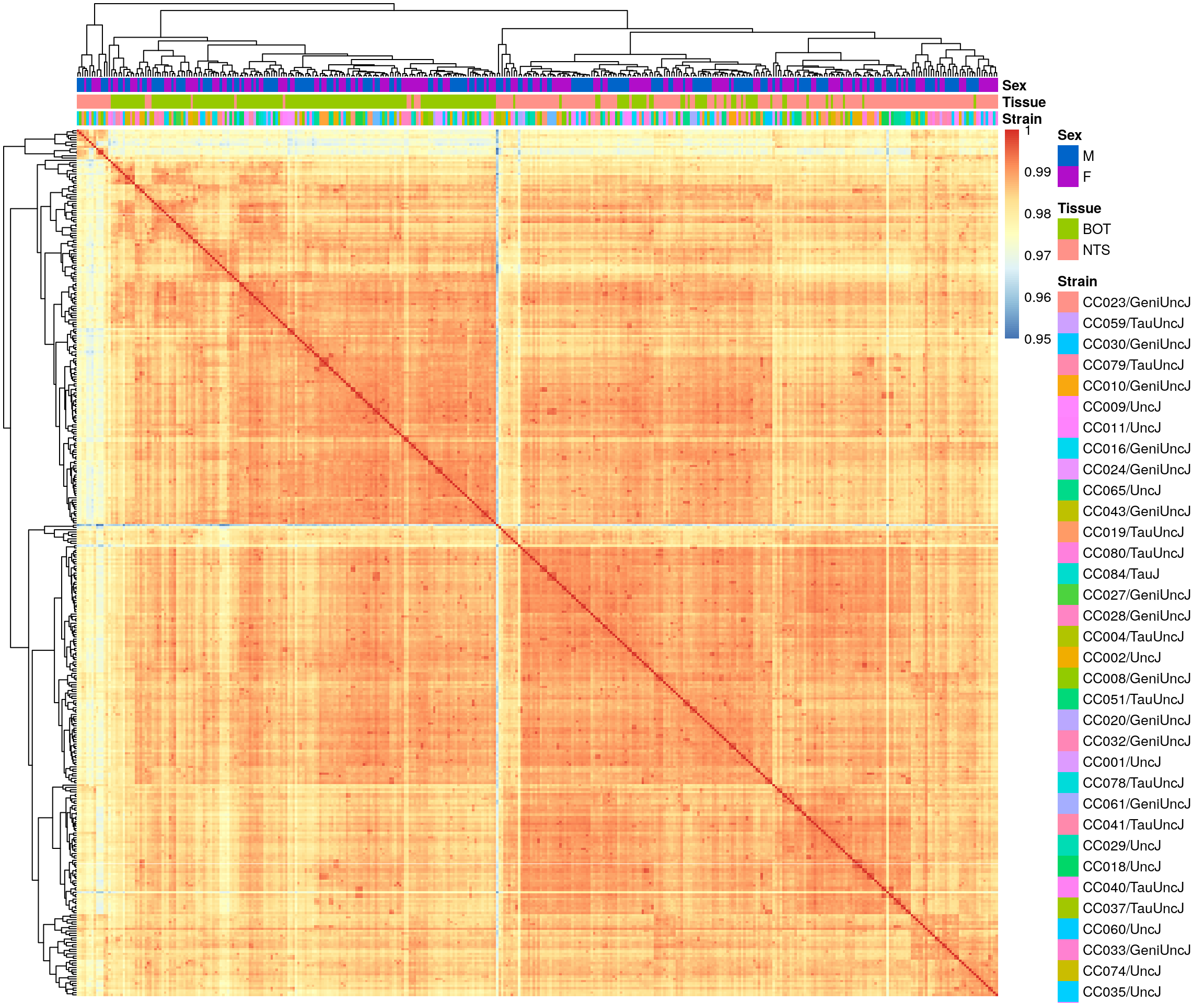Click the CC035/UncJ legend label
Image resolution: width=1204 pixels, height=1003 pixels.
(1121, 992)
